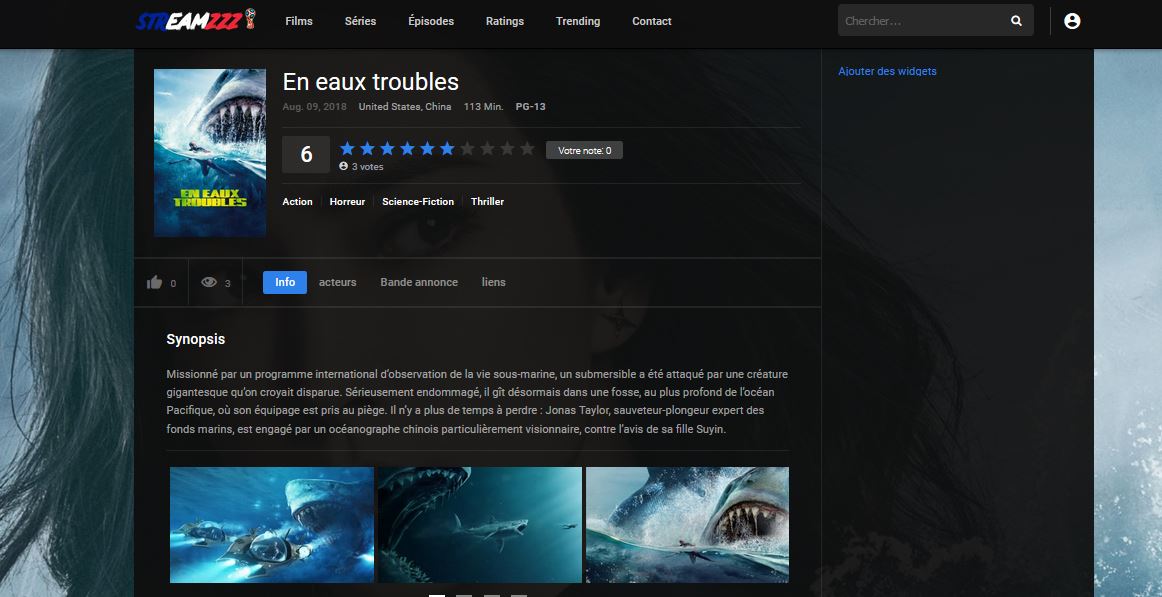Image resolution: width=1162 pixels, height=597 pixels.
Task: Rate the film six stars
Action: coord(447,149)
